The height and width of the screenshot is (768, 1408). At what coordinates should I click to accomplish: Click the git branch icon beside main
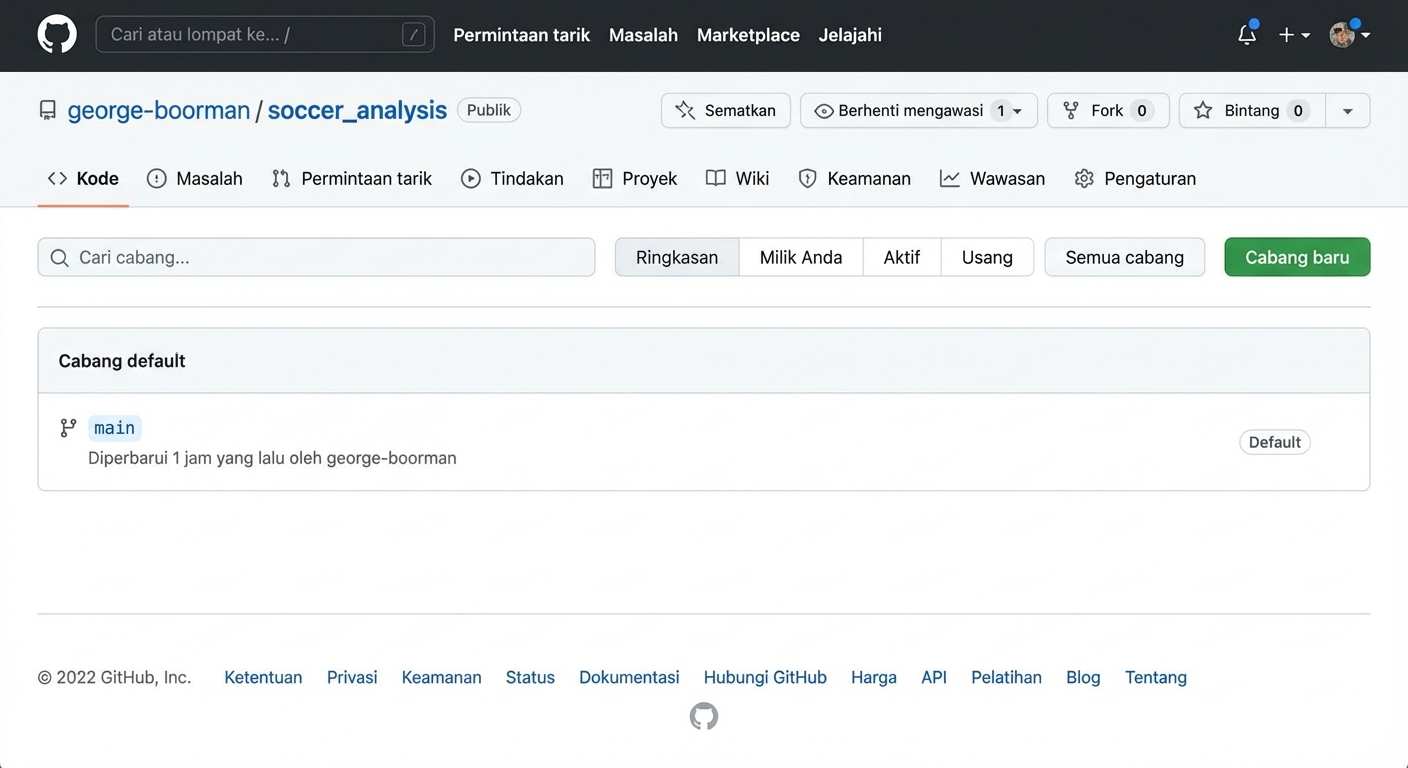point(68,428)
